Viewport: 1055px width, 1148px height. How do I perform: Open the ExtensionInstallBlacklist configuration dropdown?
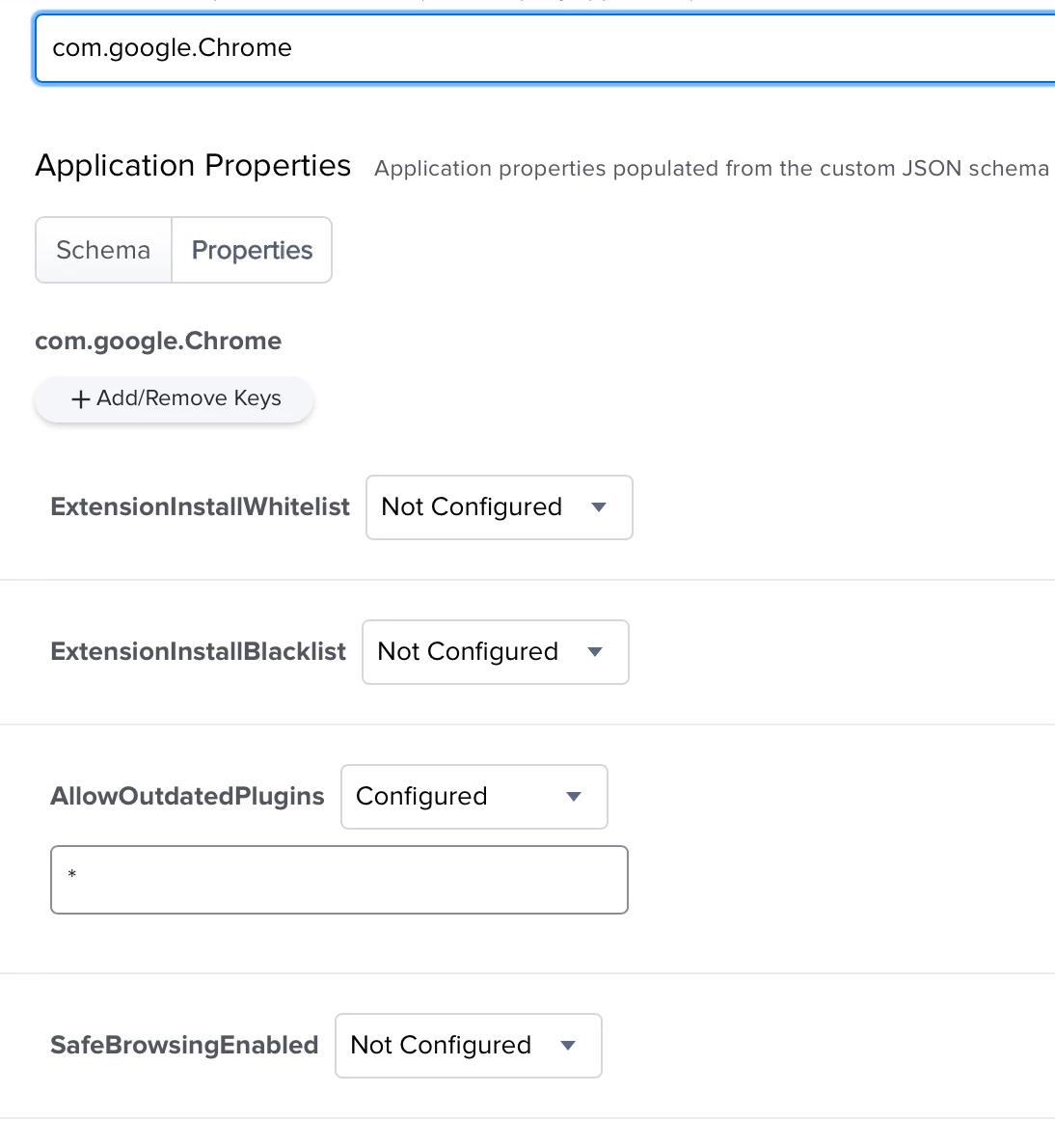pos(496,652)
